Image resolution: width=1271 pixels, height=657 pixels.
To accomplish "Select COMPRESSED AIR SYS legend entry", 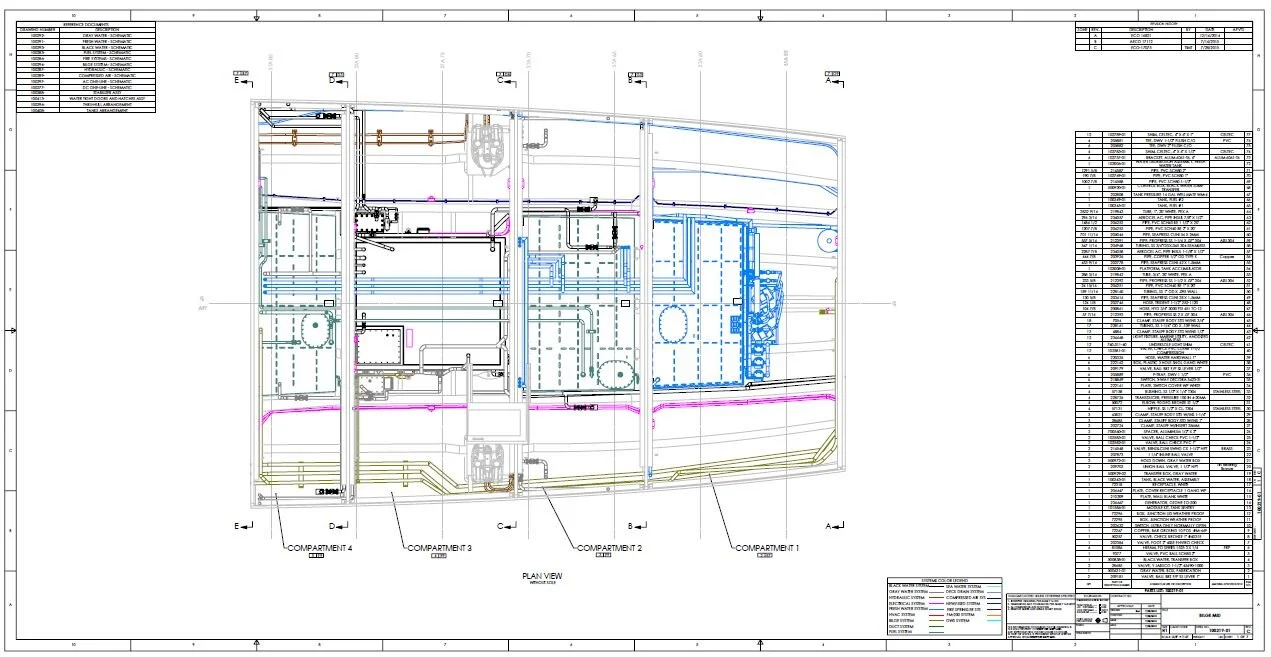I will pos(966,598).
